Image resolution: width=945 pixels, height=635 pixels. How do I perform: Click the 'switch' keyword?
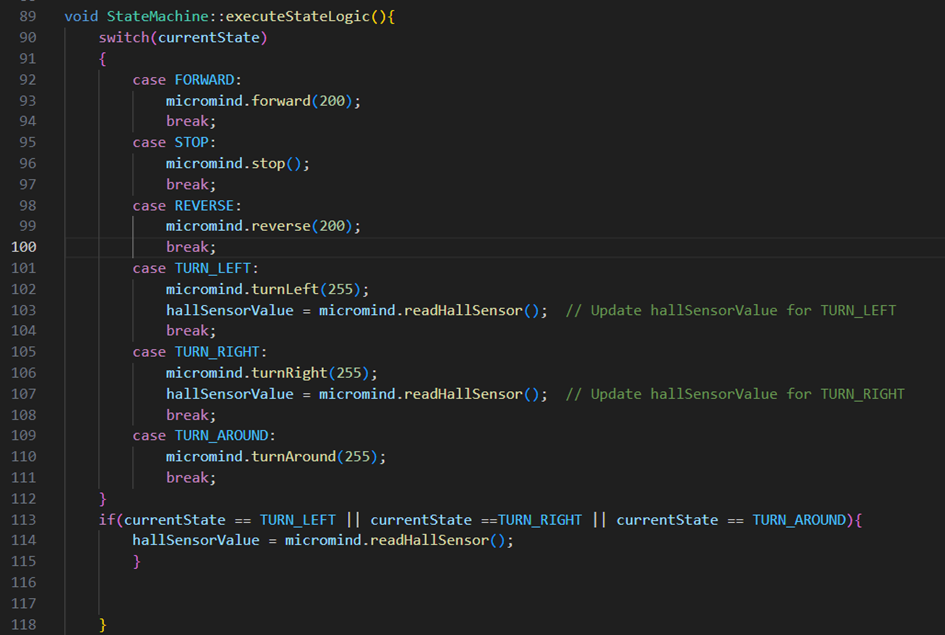[124, 37]
